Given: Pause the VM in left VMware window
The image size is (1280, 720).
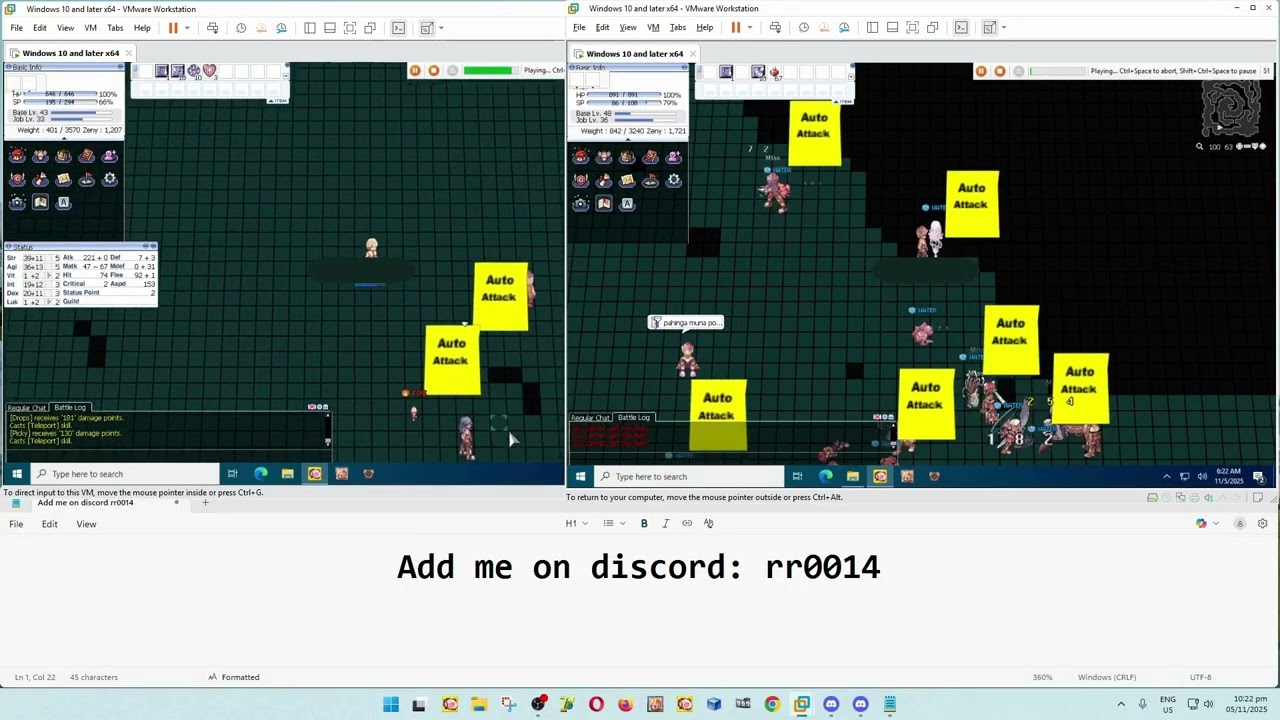Looking at the screenshot, I should click(173, 28).
